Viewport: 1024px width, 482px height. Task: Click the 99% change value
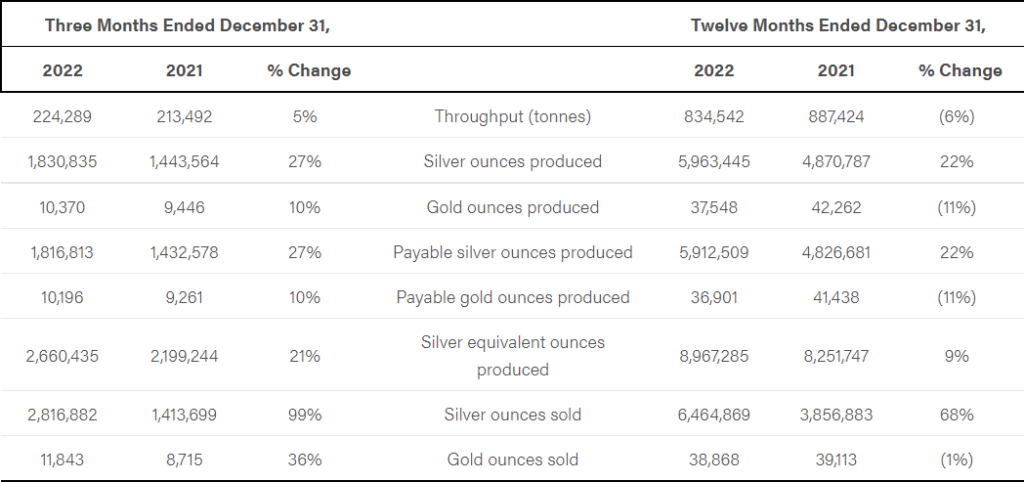pyautogui.click(x=306, y=414)
